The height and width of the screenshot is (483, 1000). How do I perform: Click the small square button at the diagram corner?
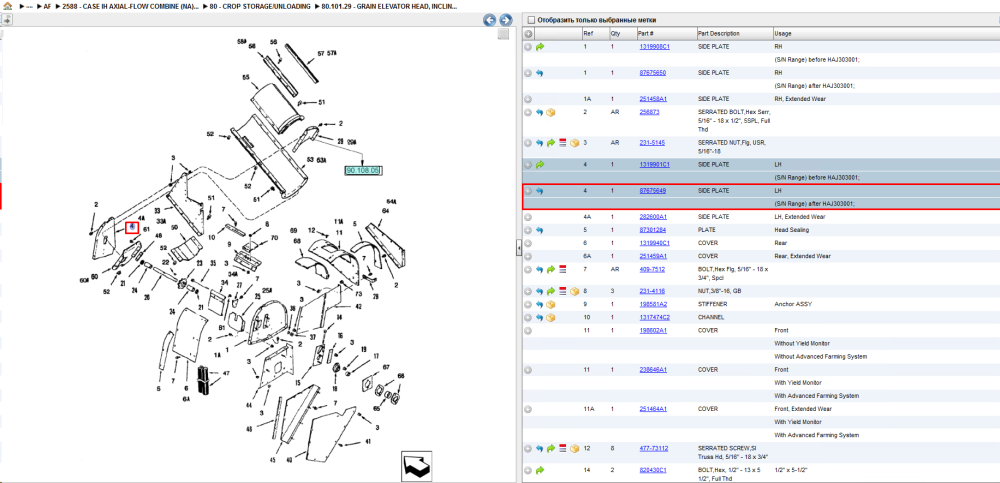coord(503,34)
